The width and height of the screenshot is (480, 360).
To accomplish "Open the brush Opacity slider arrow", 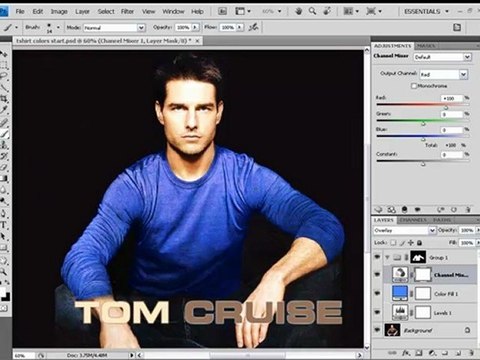I will [195, 27].
